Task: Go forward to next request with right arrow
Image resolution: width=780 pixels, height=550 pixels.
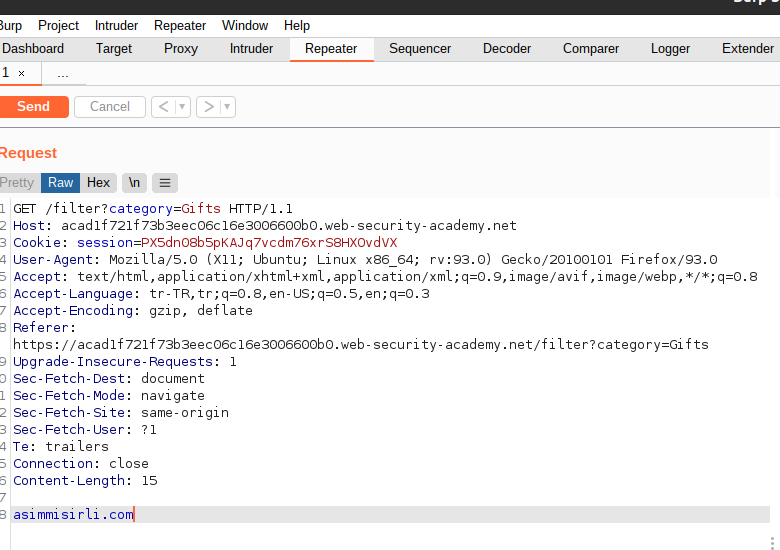Action: [208, 107]
